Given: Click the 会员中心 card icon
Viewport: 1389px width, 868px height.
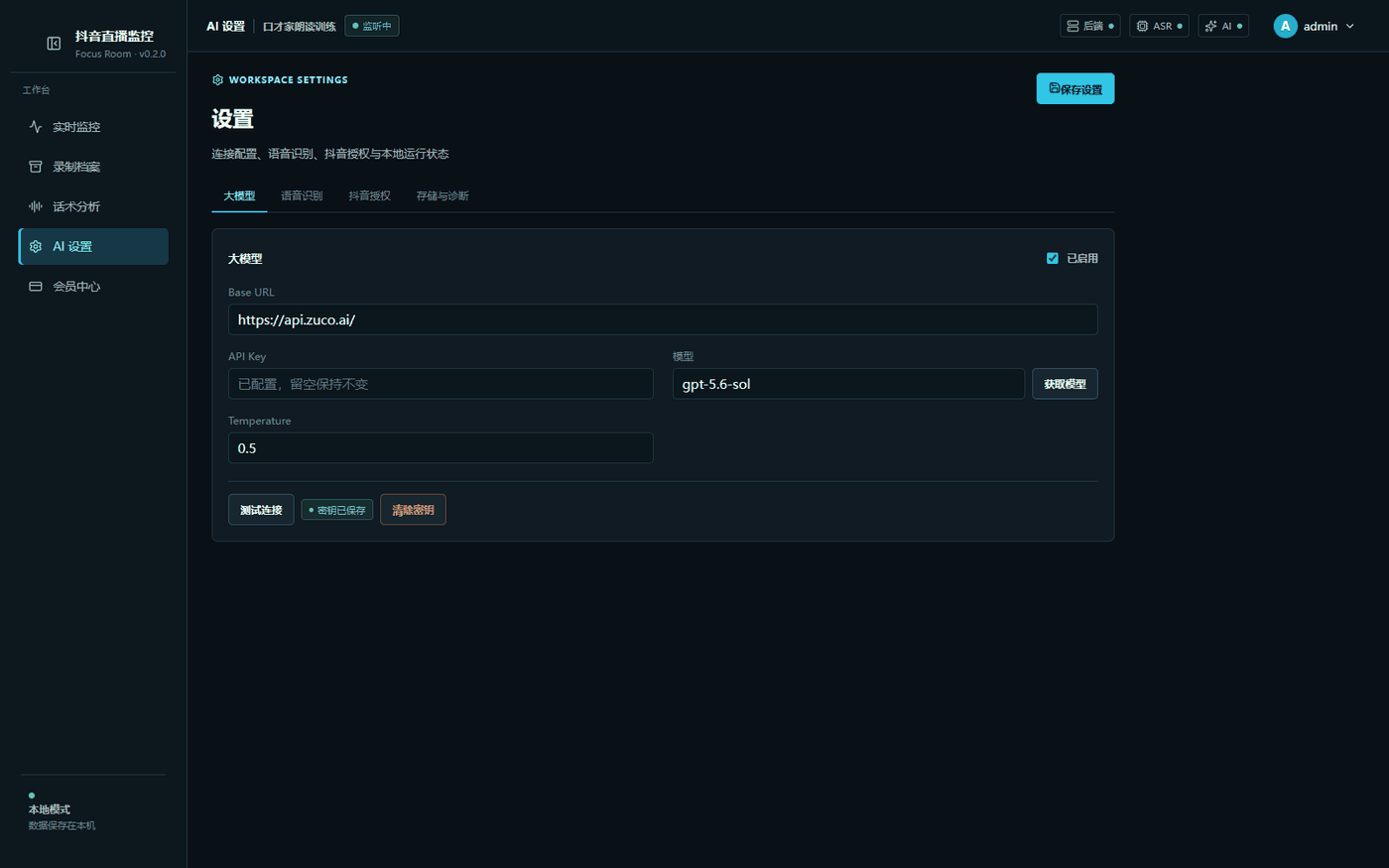Looking at the screenshot, I should click(x=36, y=286).
